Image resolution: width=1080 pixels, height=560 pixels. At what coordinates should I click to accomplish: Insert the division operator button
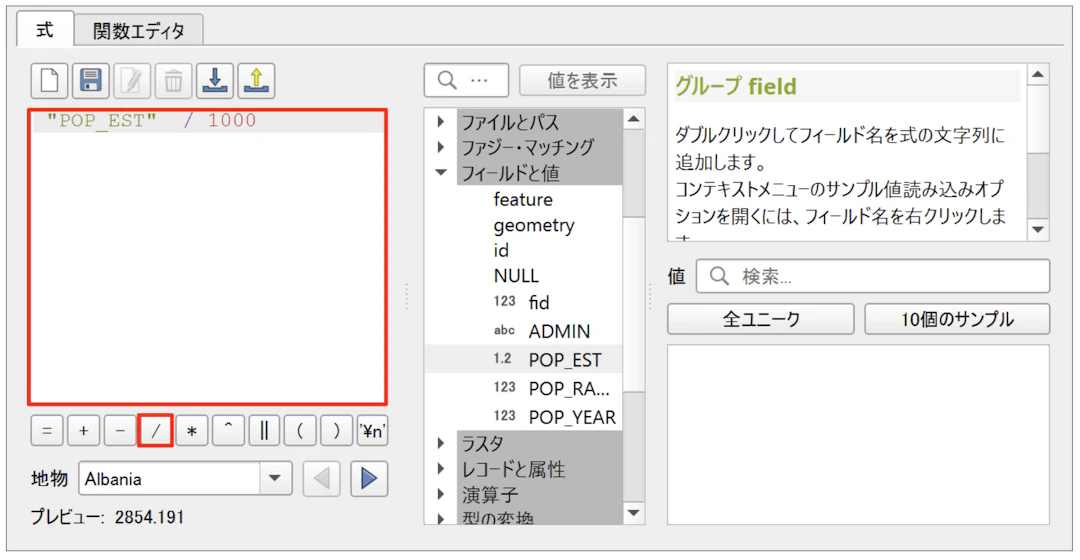[155, 431]
